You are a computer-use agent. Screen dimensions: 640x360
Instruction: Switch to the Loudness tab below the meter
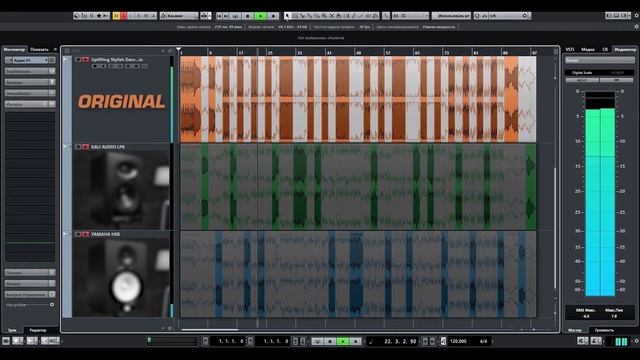click(x=604, y=330)
